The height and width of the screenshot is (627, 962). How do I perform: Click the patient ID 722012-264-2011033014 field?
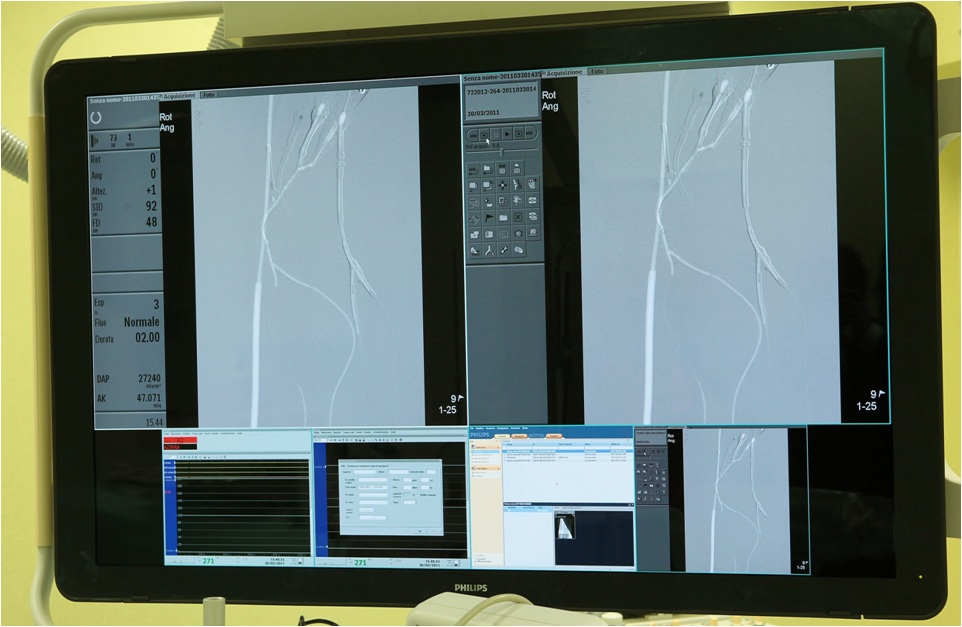501,90
